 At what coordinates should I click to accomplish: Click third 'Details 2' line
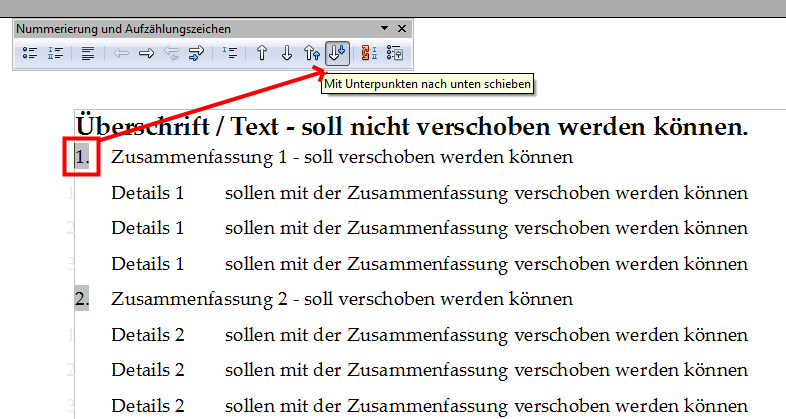430,406
